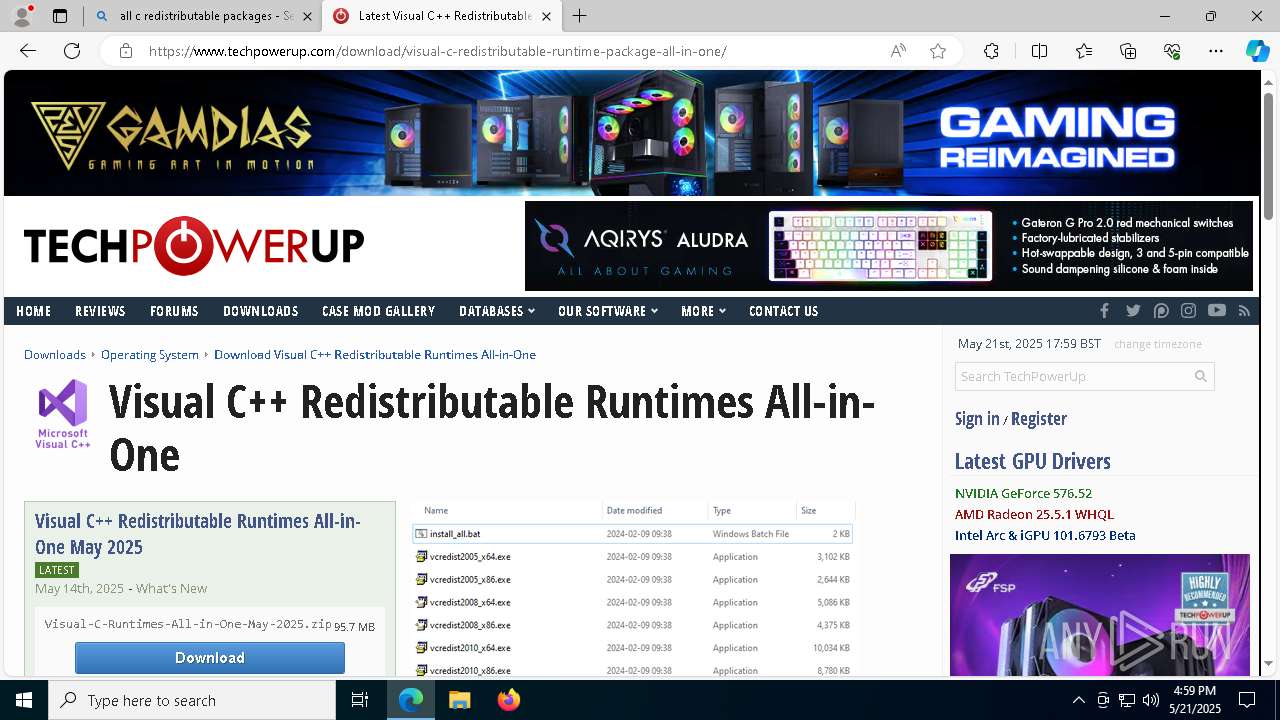
Task: Click the search magnifier in TechPowerUp search
Action: 1201,376
